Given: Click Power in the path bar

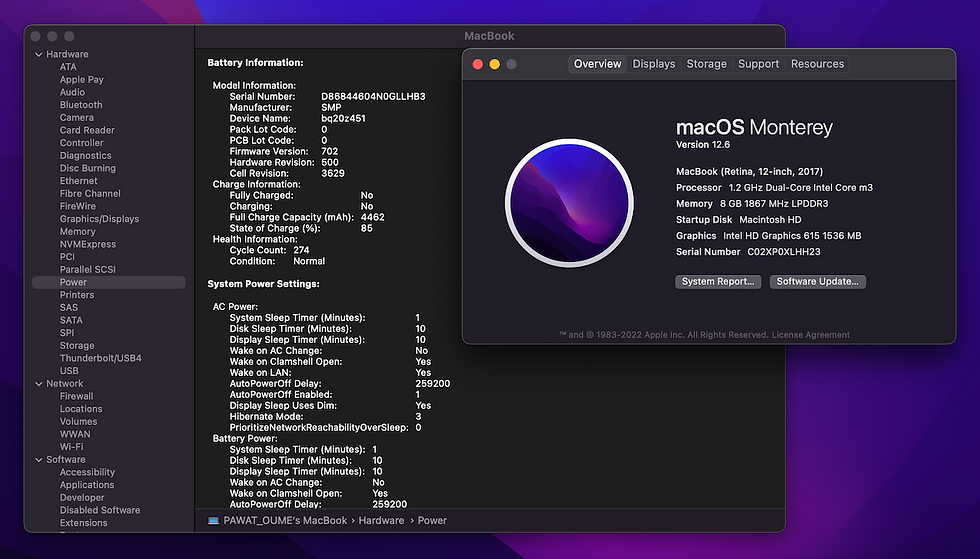Looking at the screenshot, I should pyautogui.click(x=432, y=521).
